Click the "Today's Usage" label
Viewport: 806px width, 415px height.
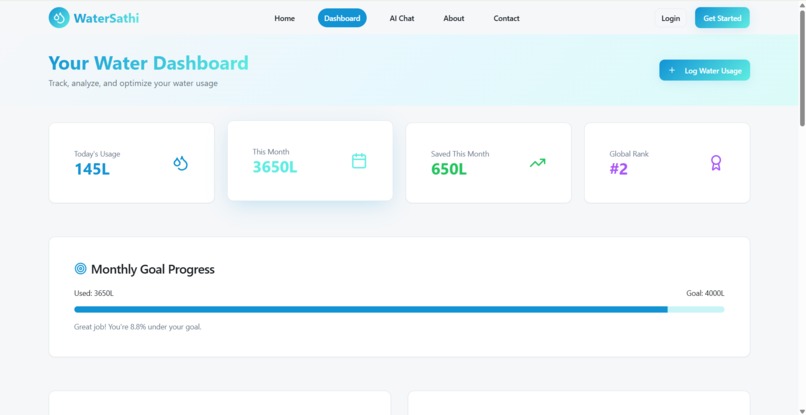tap(97, 154)
